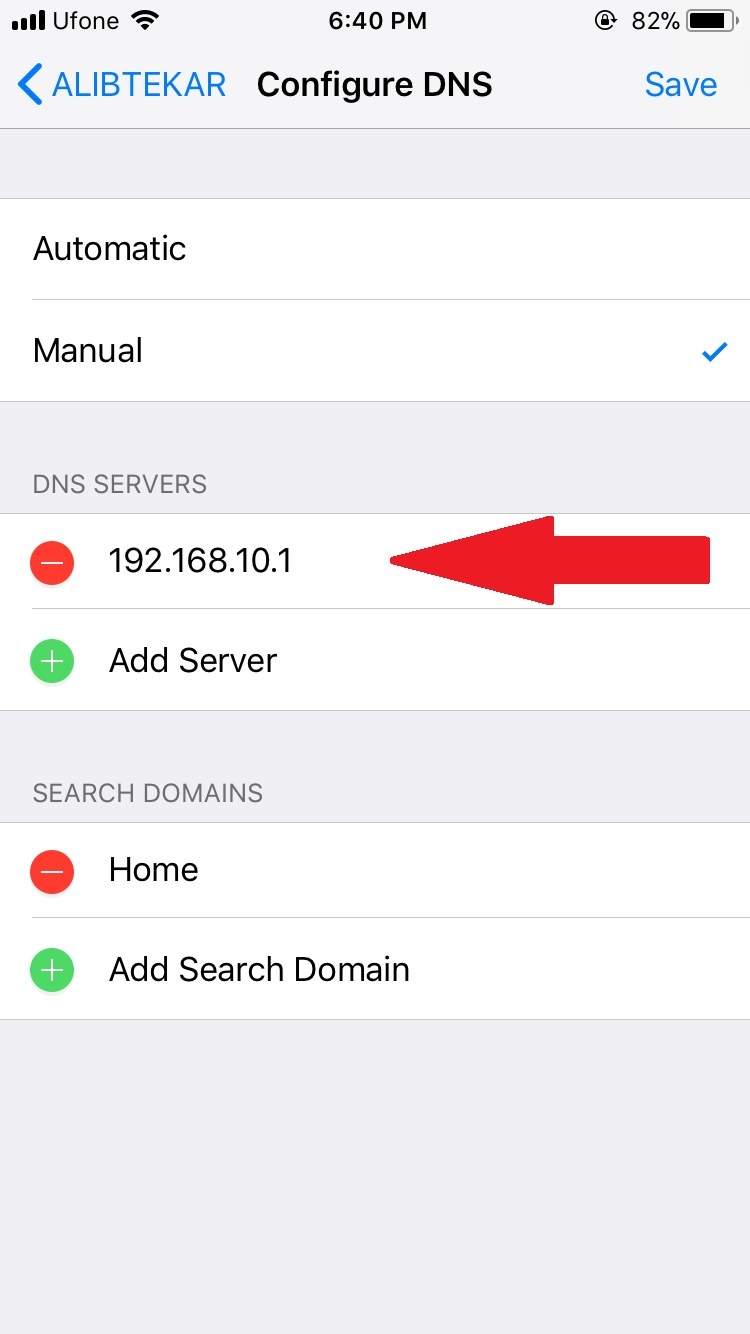This screenshot has height=1334, width=750.
Task: Tap the red minus icon beside 192.168.10.1
Action: point(52,562)
